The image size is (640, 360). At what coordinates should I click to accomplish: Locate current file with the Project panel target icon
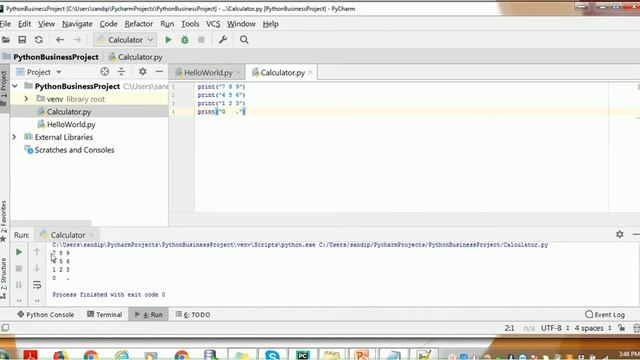[104, 72]
